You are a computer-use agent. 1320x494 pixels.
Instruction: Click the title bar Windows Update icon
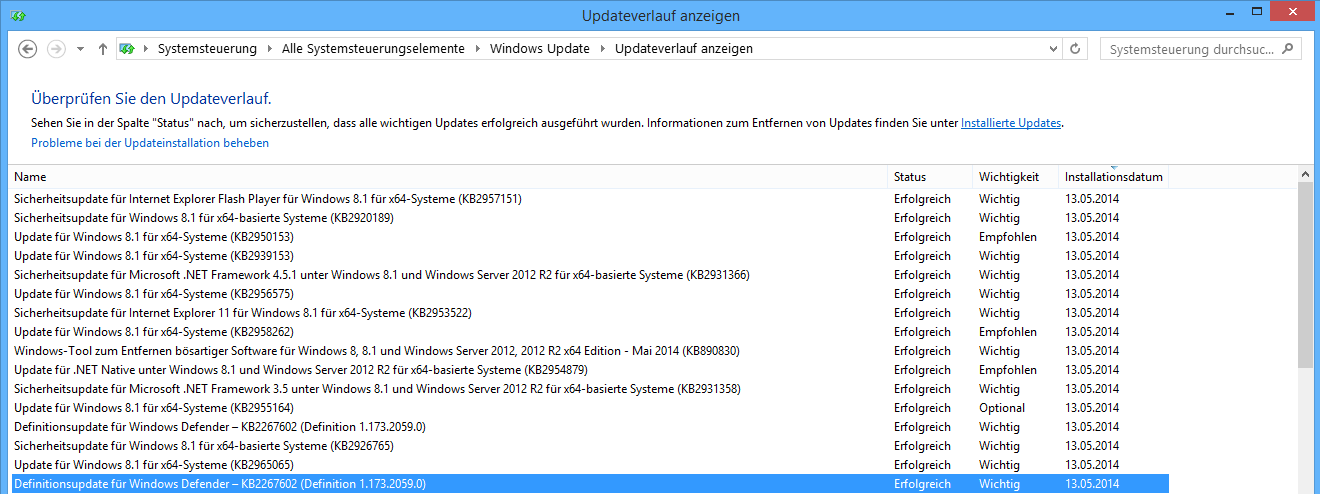(18, 15)
